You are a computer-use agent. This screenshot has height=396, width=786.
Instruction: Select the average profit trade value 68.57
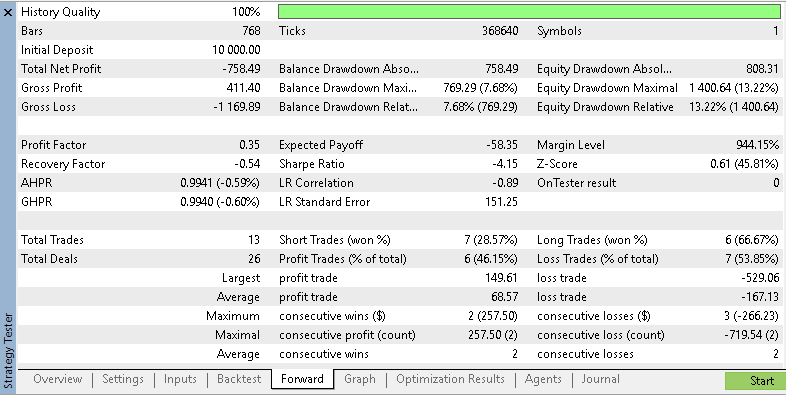point(505,298)
